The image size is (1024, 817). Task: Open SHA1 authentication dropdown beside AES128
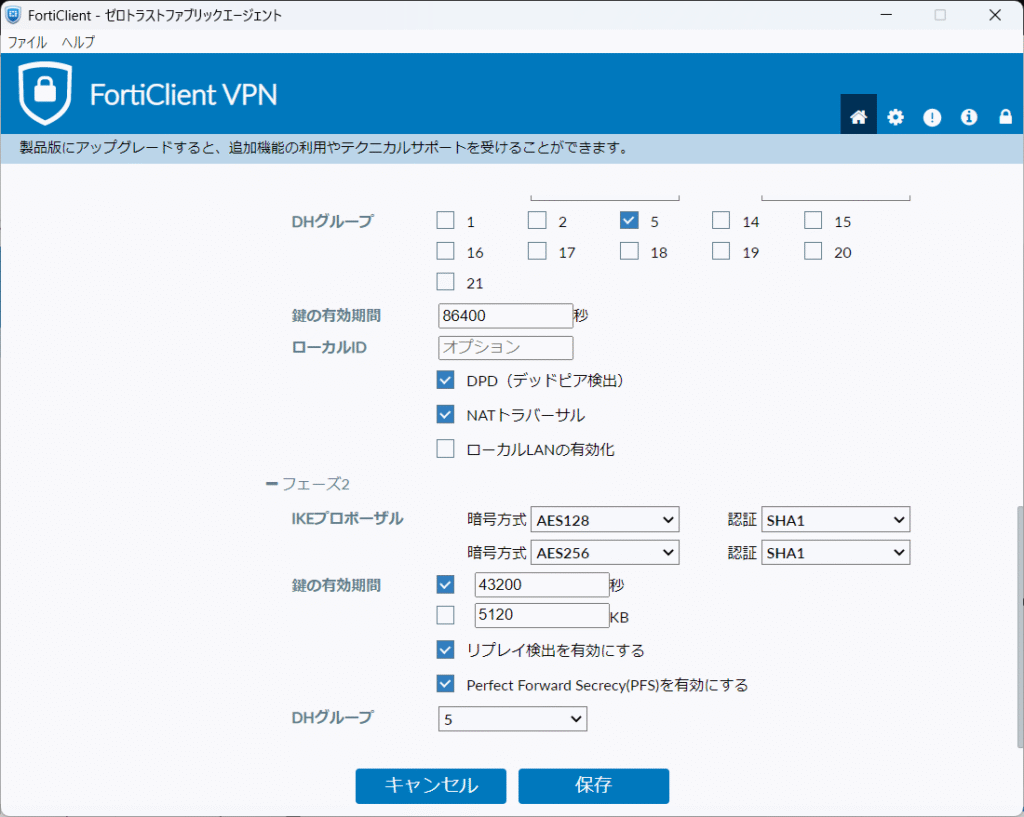(x=835, y=520)
